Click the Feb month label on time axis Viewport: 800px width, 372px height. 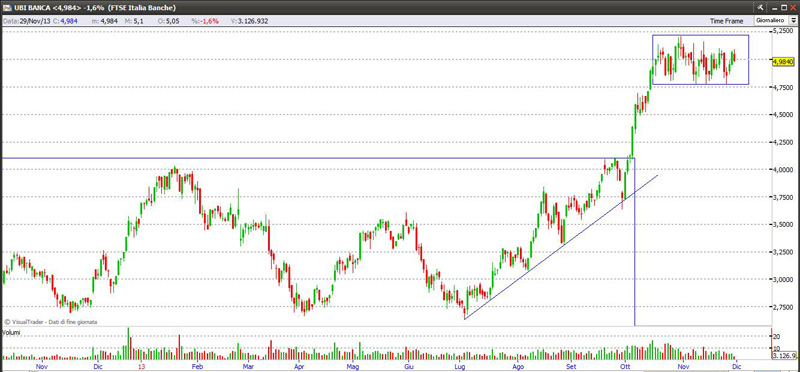click(x=197, y=366)
